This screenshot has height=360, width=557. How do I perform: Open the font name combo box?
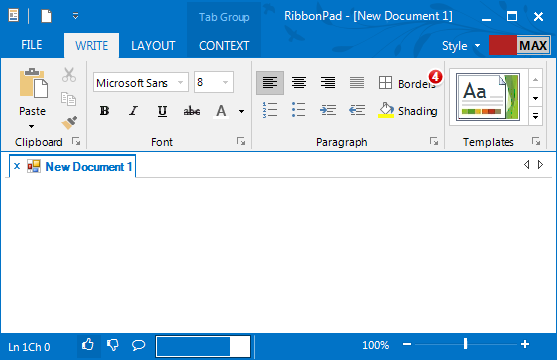[141, 82]
